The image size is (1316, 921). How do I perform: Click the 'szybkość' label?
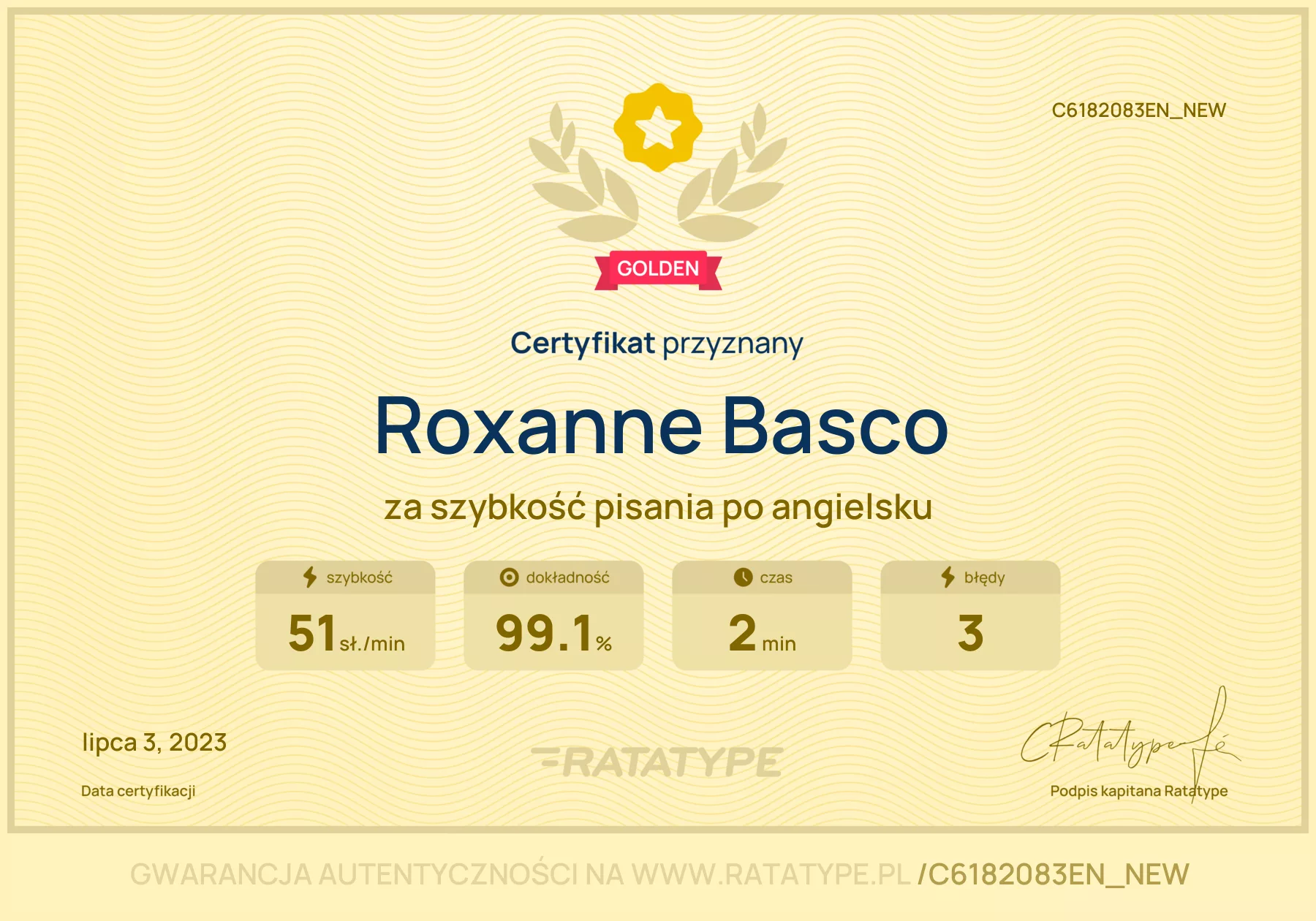pyautogui.click(x=359, y=577)
